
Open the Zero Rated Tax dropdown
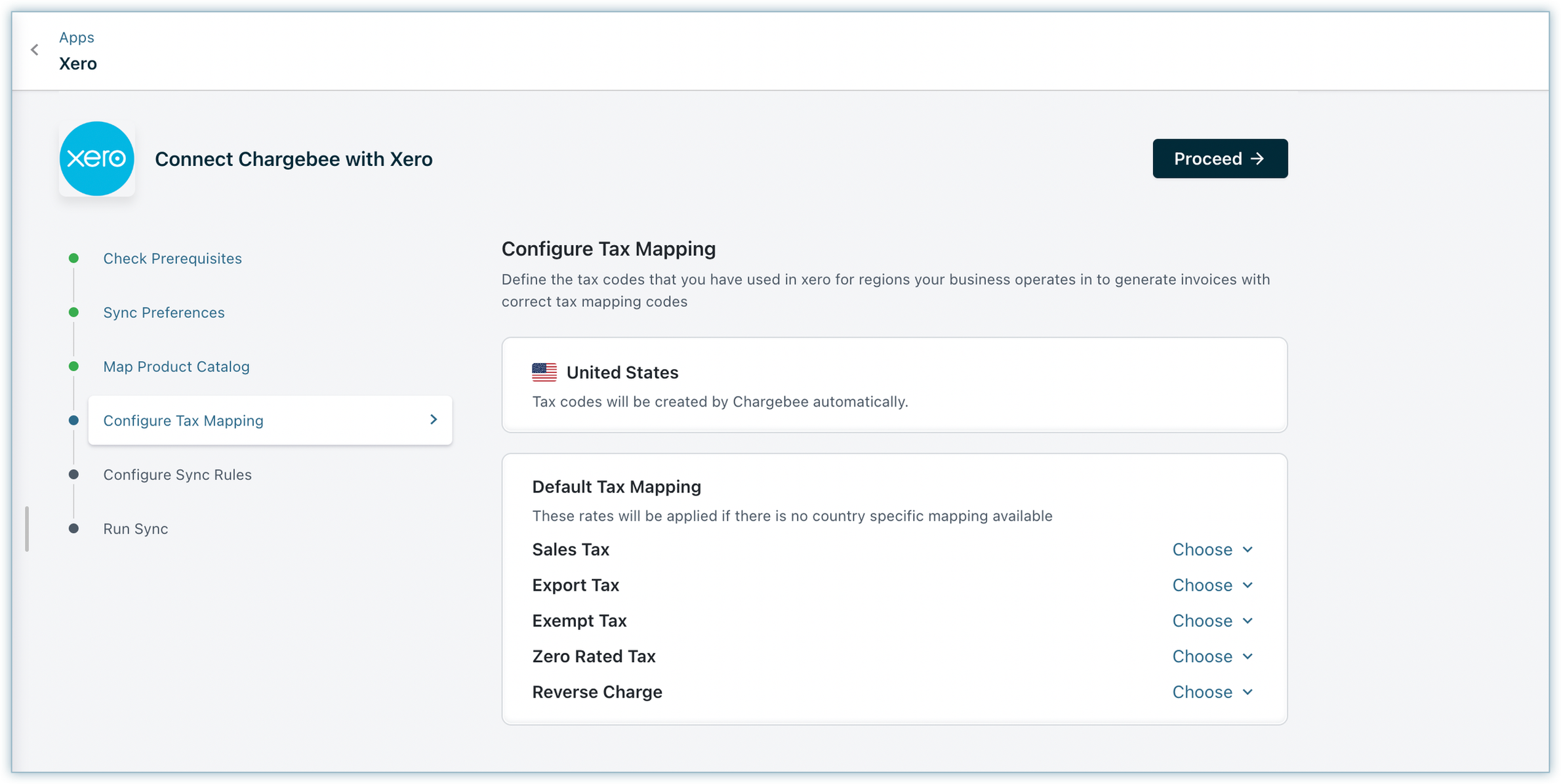click(x=1212, y=656)
